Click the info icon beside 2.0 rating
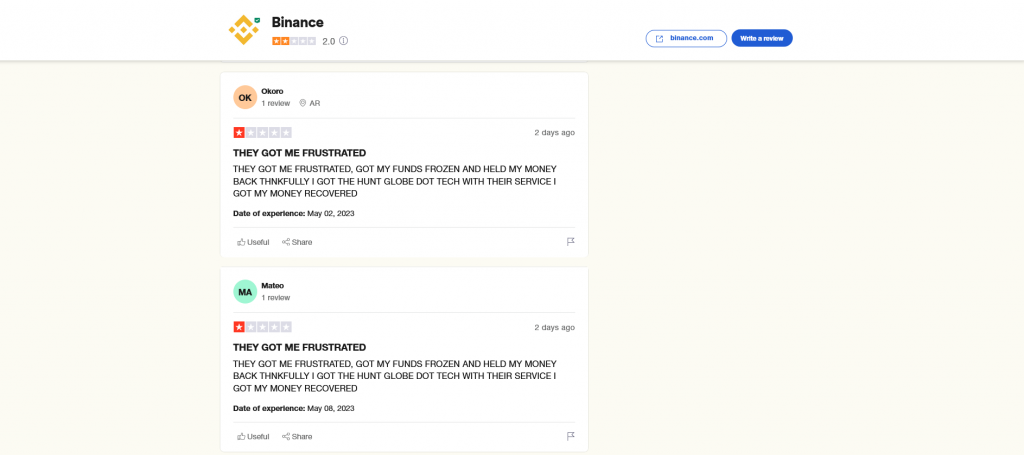 point(344,41)
